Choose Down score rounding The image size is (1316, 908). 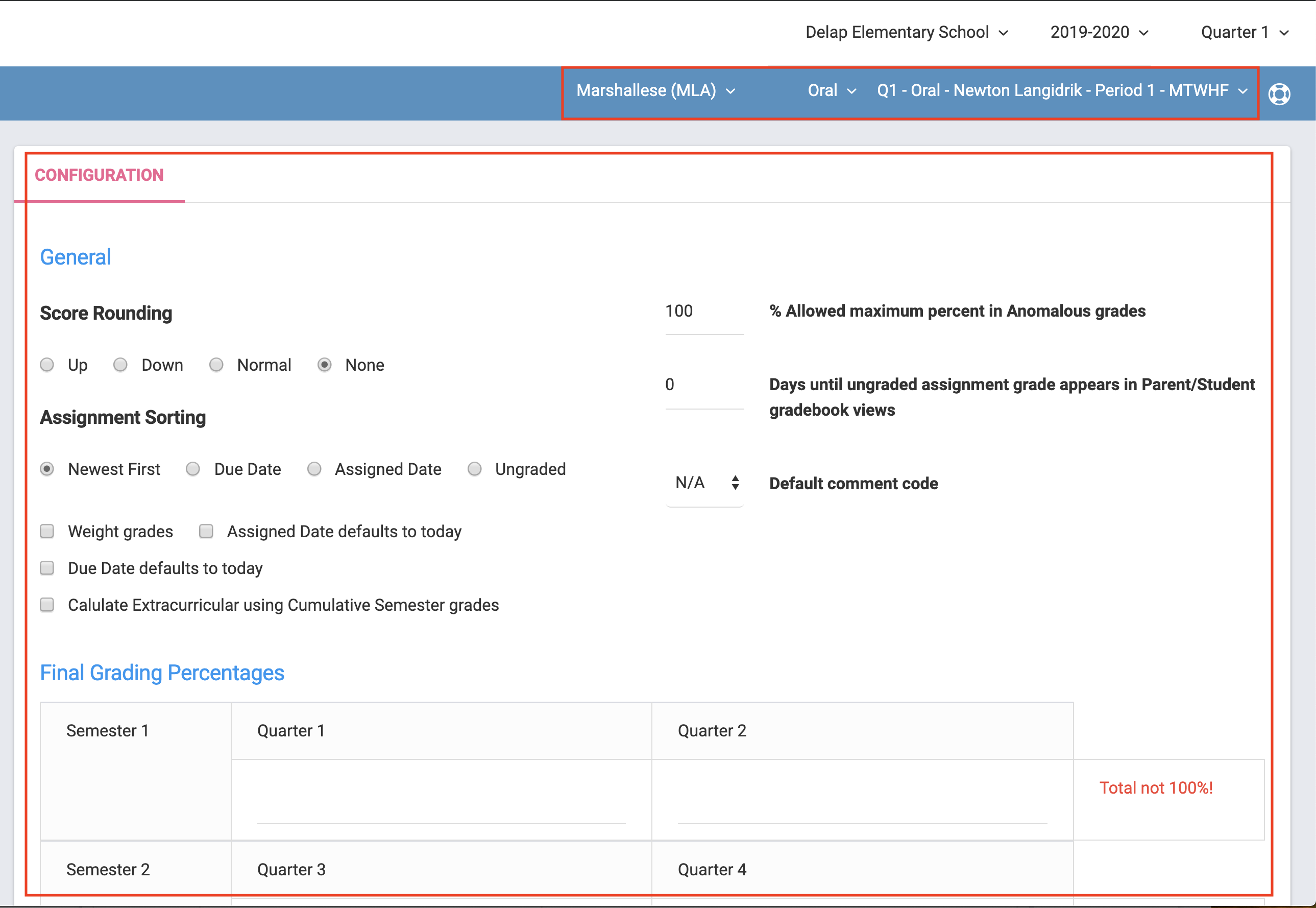point(120,365)
